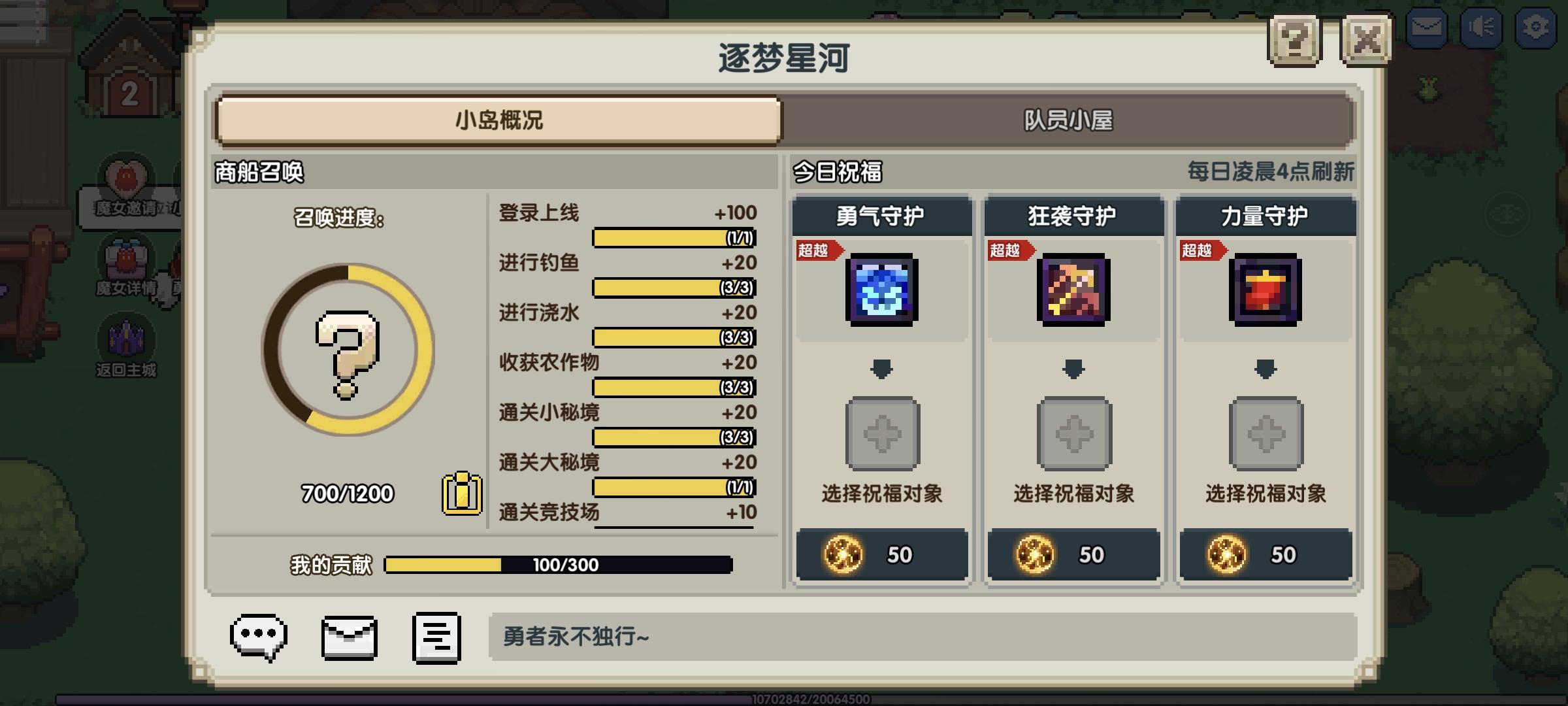The image size is (1568, 706).
Task: Click the 我的贡献 progress bar
Action: [x=559, y=565]
